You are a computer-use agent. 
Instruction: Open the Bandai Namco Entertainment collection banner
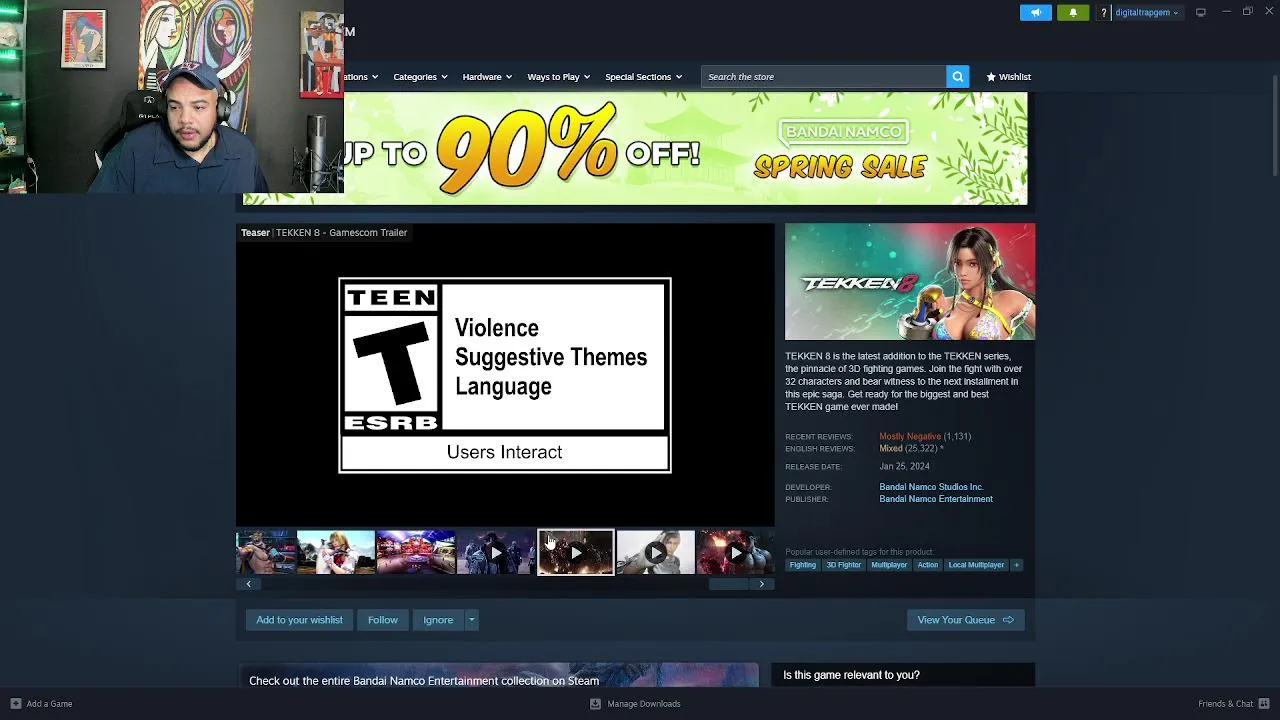[x=498, y=675]
